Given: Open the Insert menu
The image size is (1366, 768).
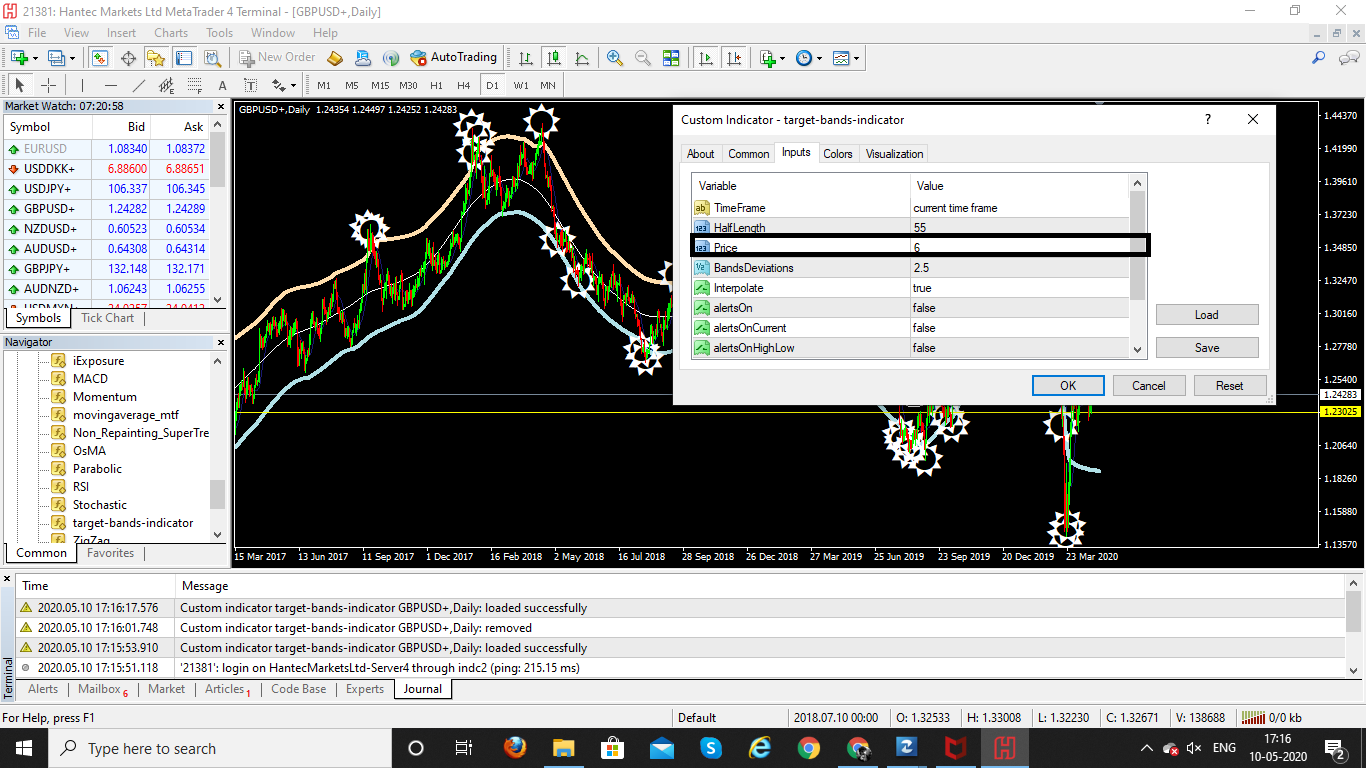Looking at the screenshot, I should tap(122, 33).
